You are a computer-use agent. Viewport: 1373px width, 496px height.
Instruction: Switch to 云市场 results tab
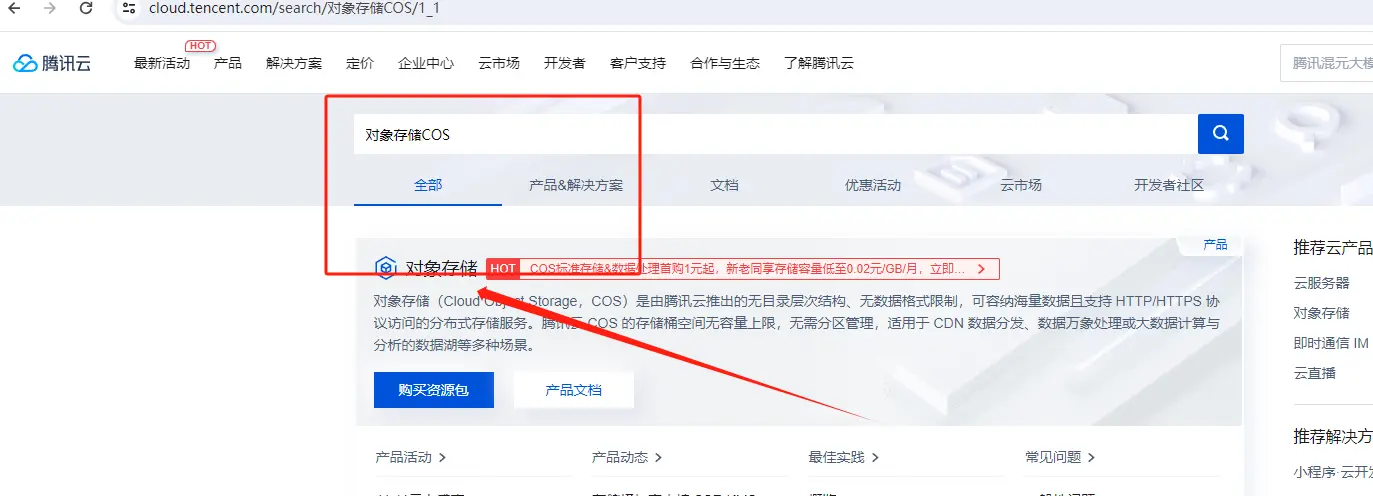[x=1021, y=185]
